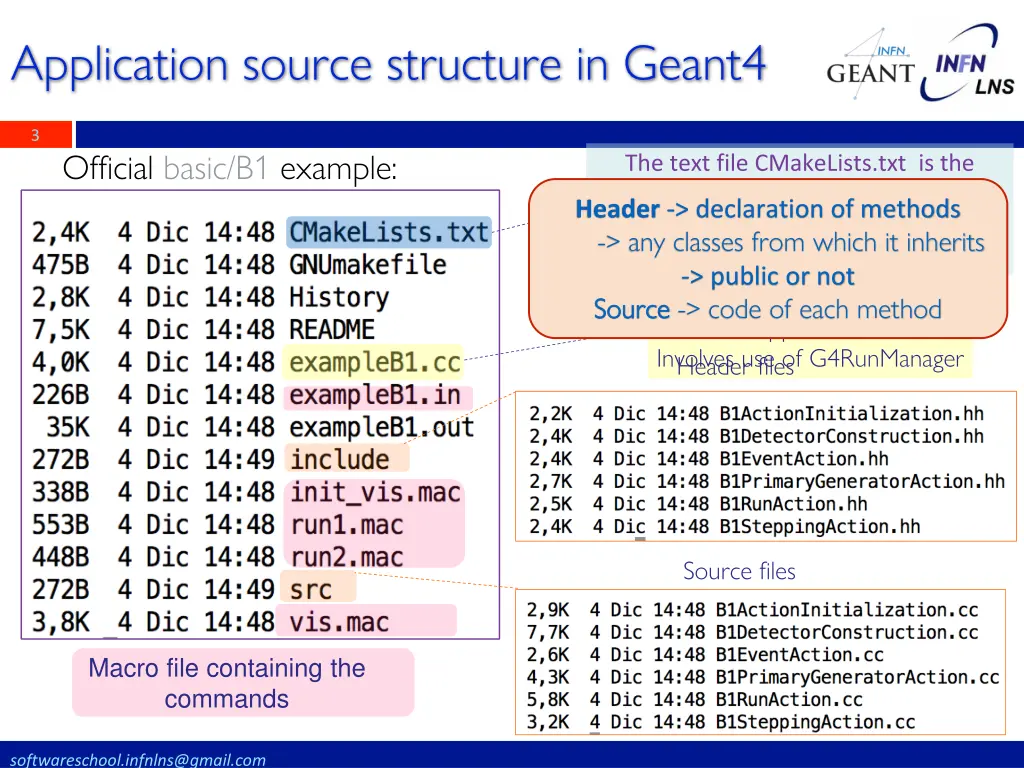The width and height of the screenshot is (1024, 768).
Task: Click the exampleB1.out file name
Action: 381,427
